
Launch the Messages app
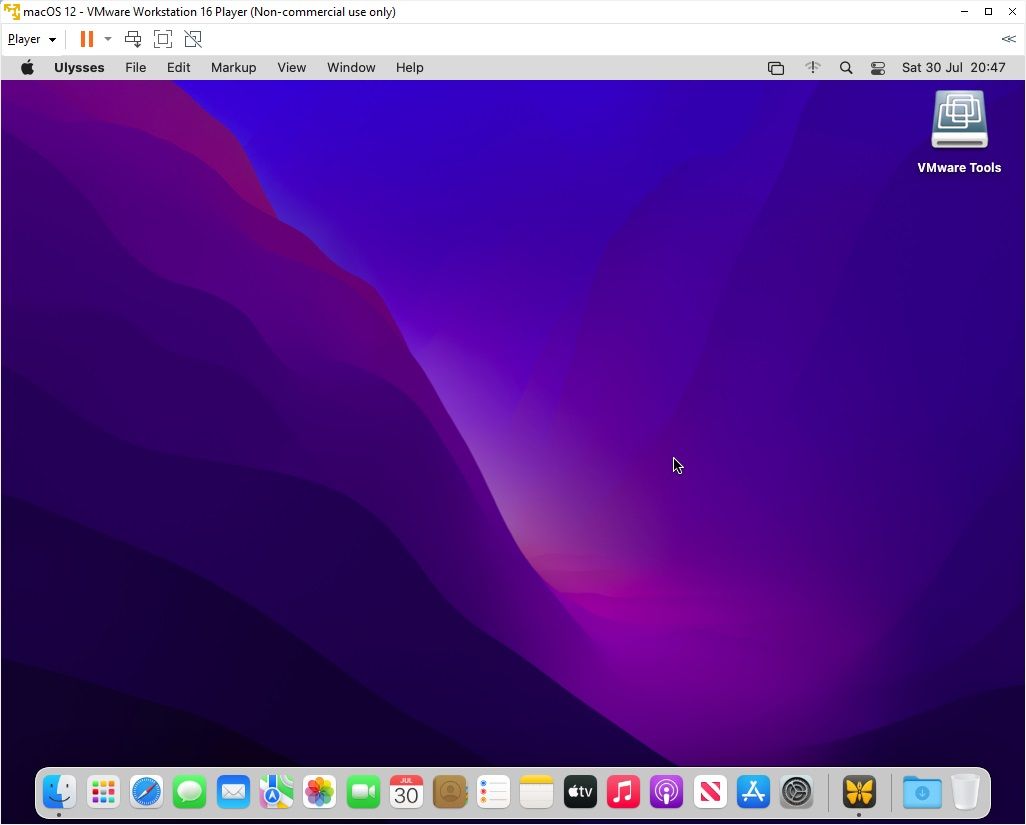(189, 791)
